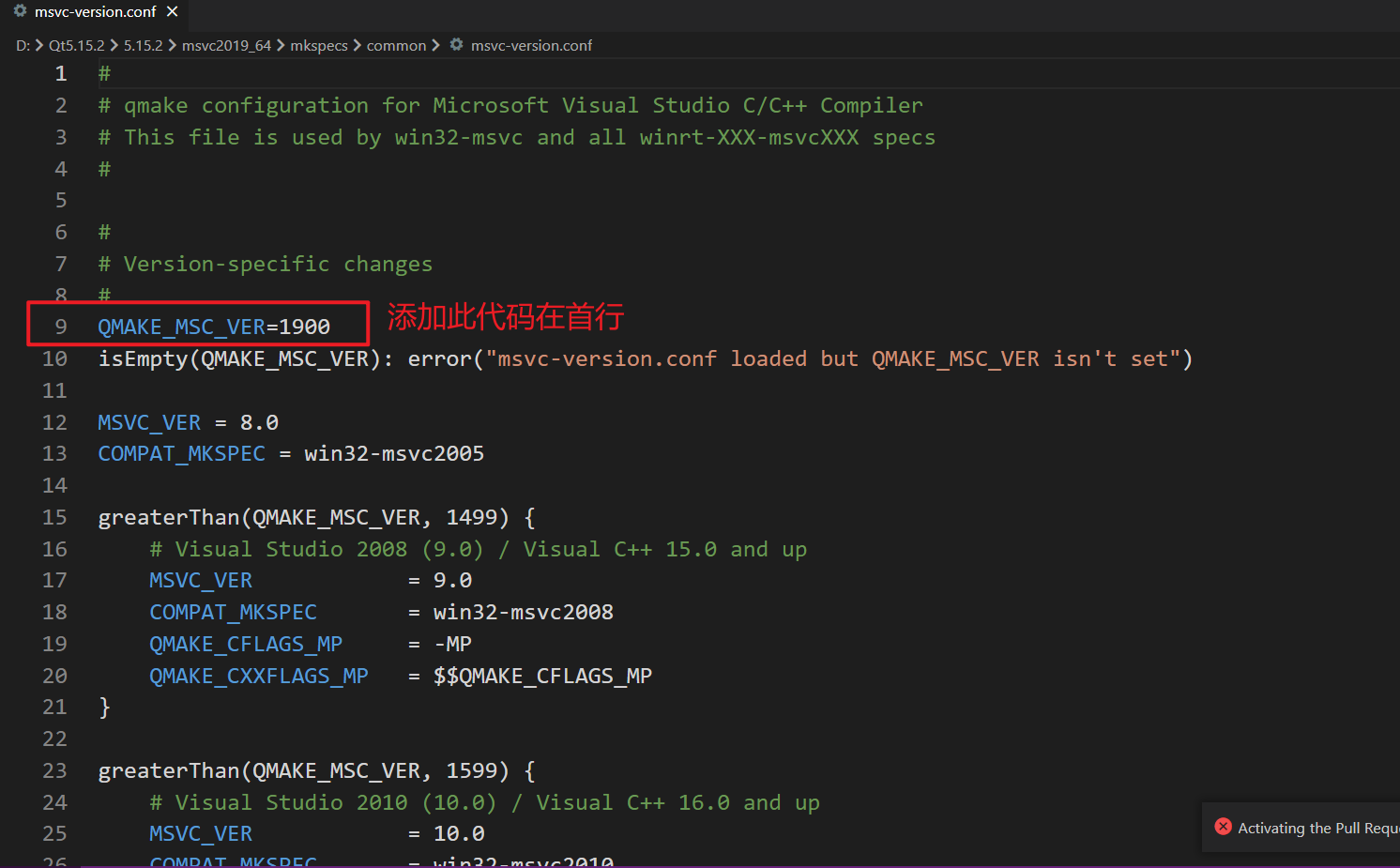
Task: Click the gear file icon on the msvc-version.conf tab
Action: tap(21, 11)
